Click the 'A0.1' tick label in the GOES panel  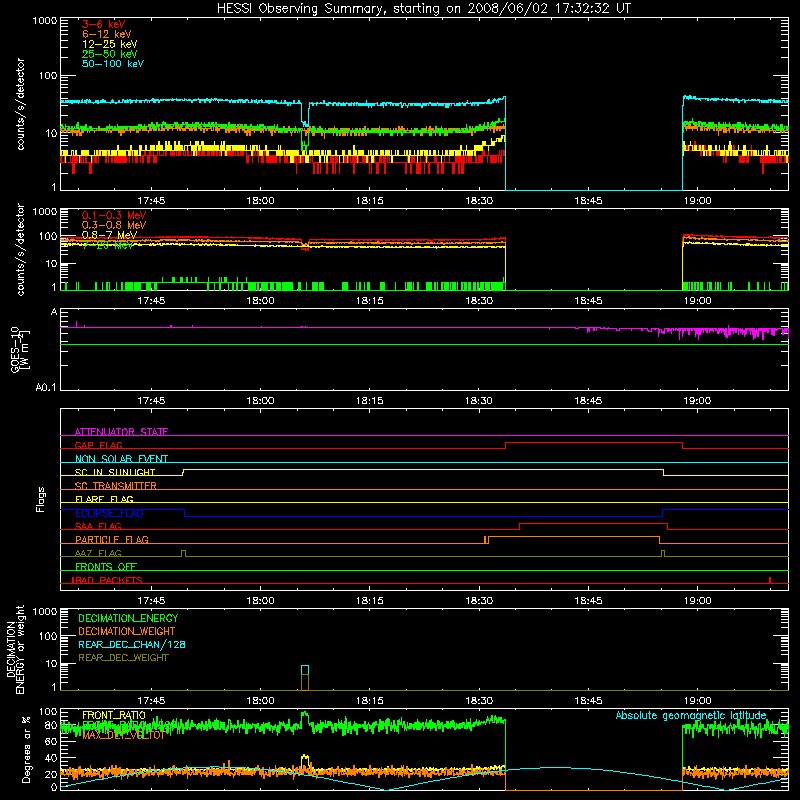click(x=46, y=388)
